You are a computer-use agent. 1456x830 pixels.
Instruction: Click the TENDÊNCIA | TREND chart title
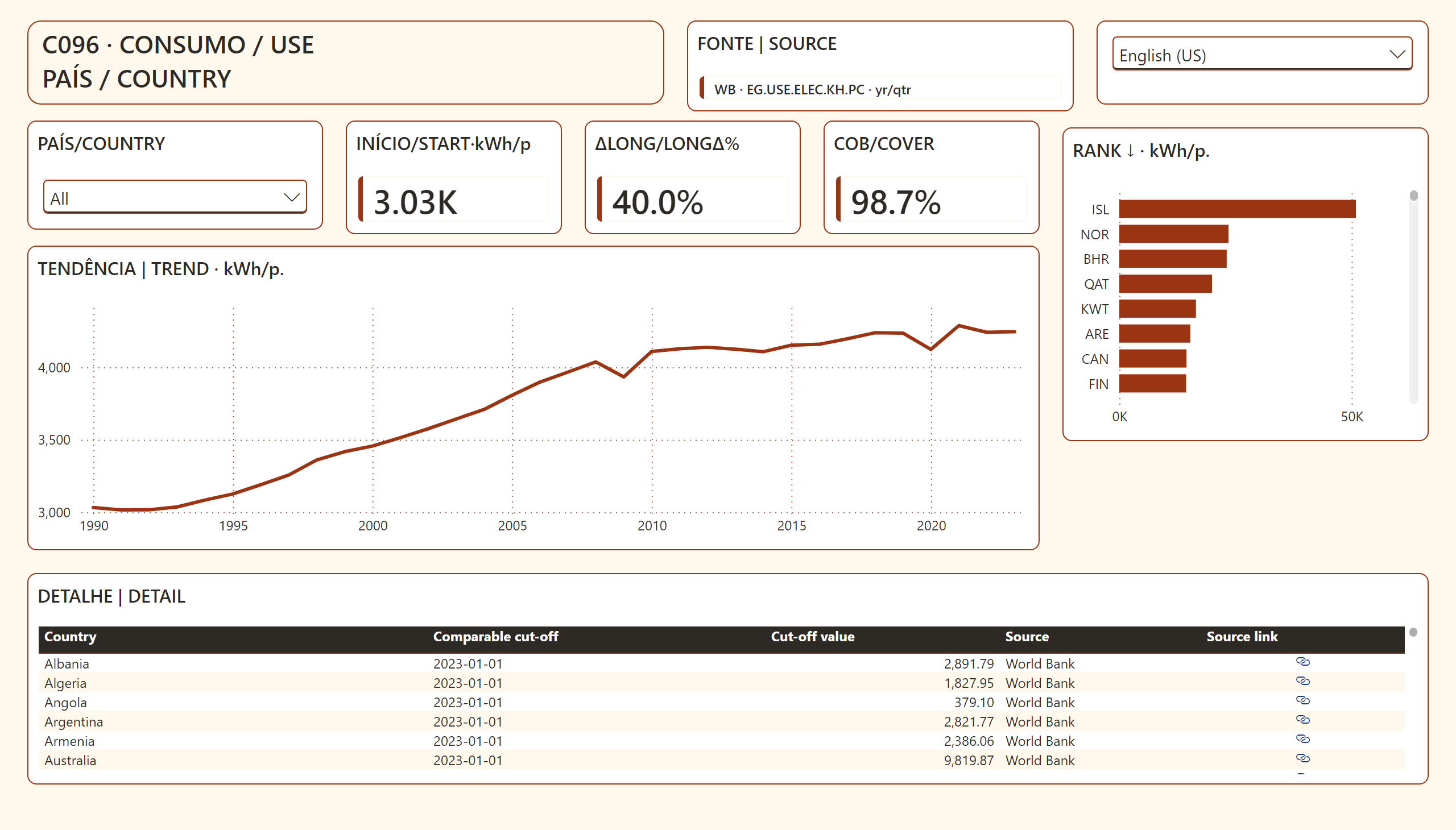161,269
